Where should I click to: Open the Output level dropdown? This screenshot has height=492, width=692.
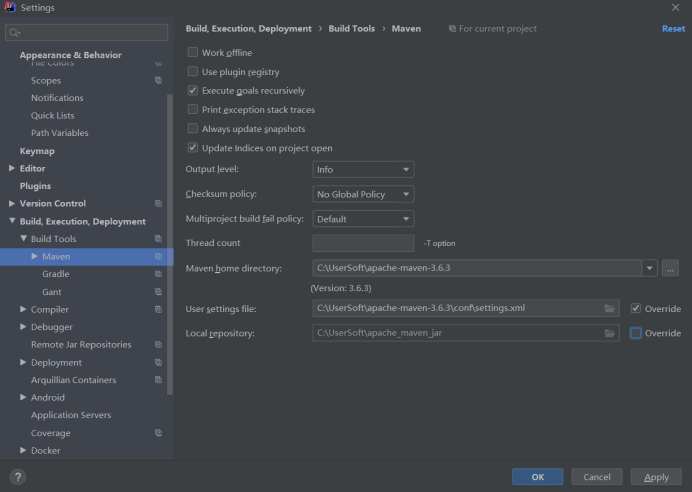363,169
